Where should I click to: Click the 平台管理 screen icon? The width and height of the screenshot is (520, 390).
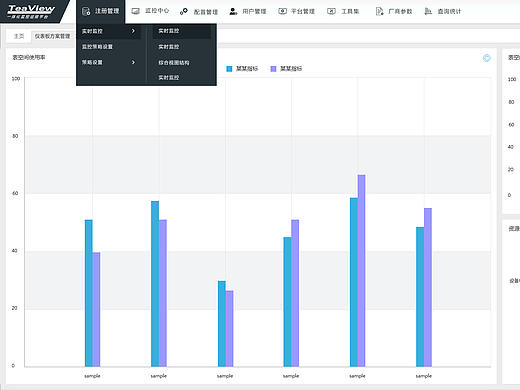[282, 11]
